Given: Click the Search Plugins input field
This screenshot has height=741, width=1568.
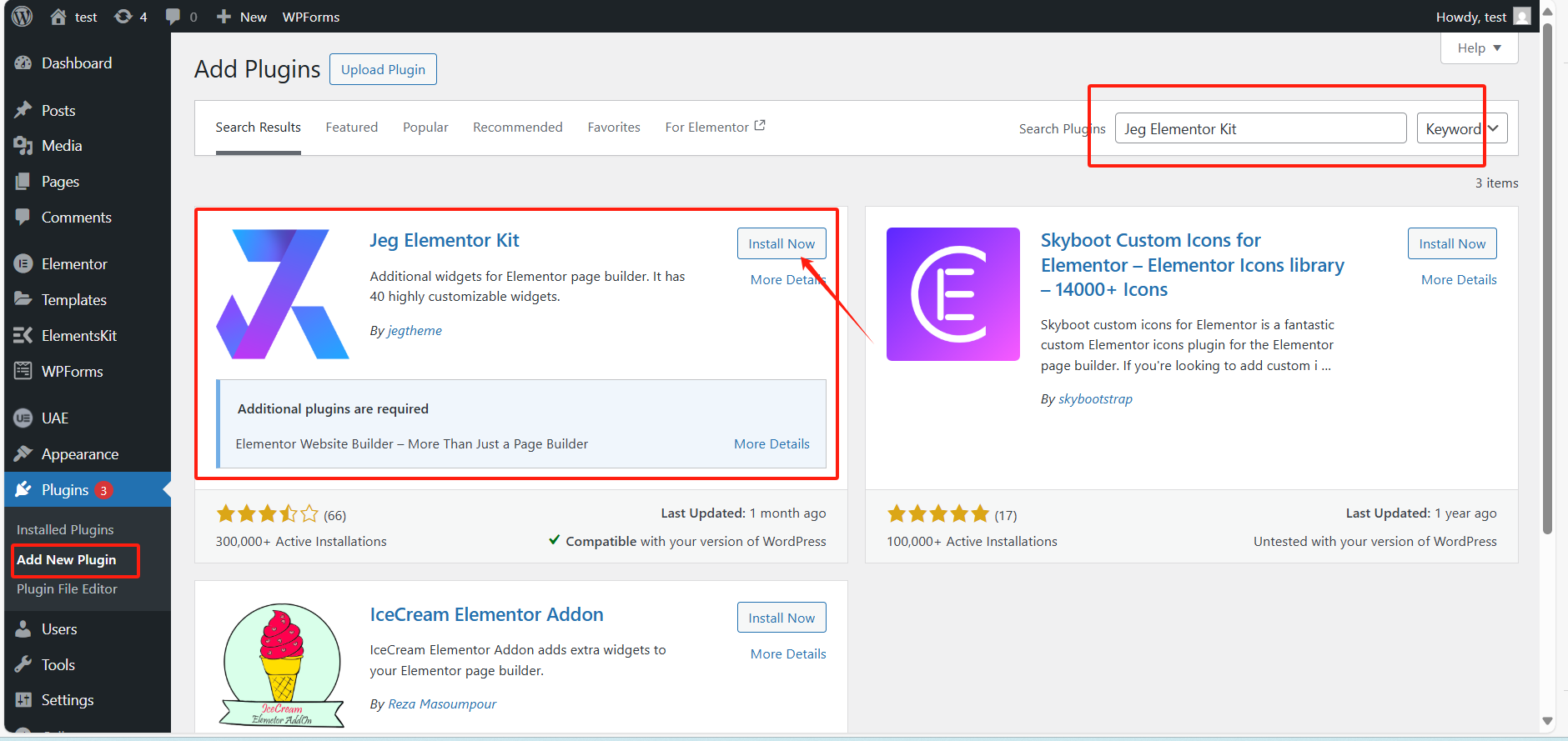Looking at the screenshot, I should click(x=1260, y=128).
